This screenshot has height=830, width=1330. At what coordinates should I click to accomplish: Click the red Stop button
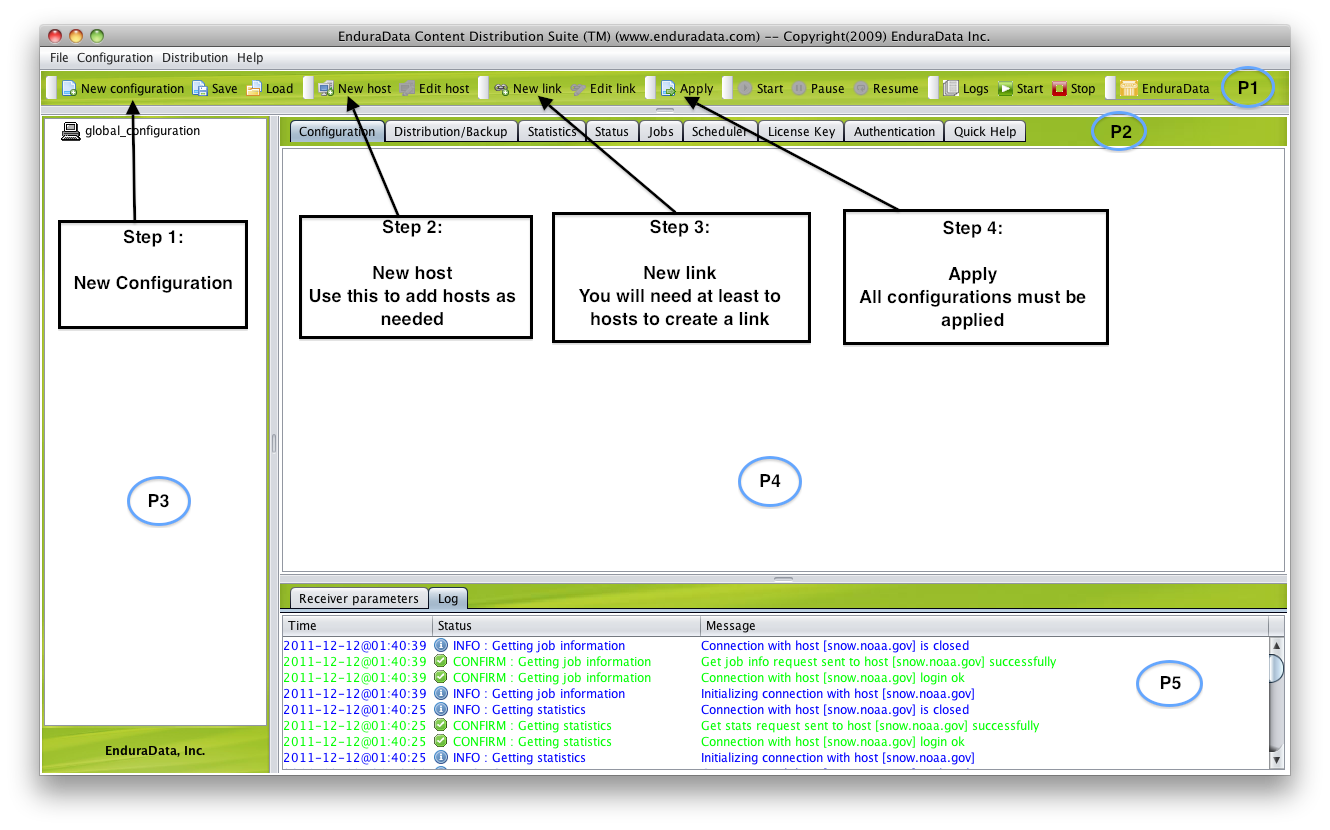coord(1073,88)
